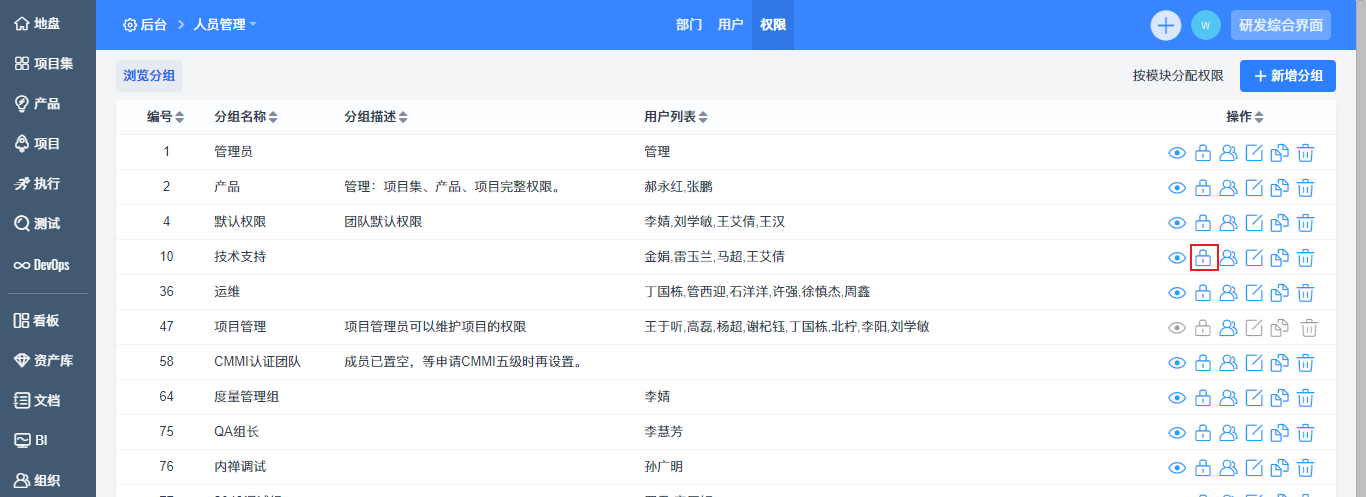The height and width of the screenshot is (497, 1366).
Task: Sort by 分组名称 column header
Action: (245, 117)
